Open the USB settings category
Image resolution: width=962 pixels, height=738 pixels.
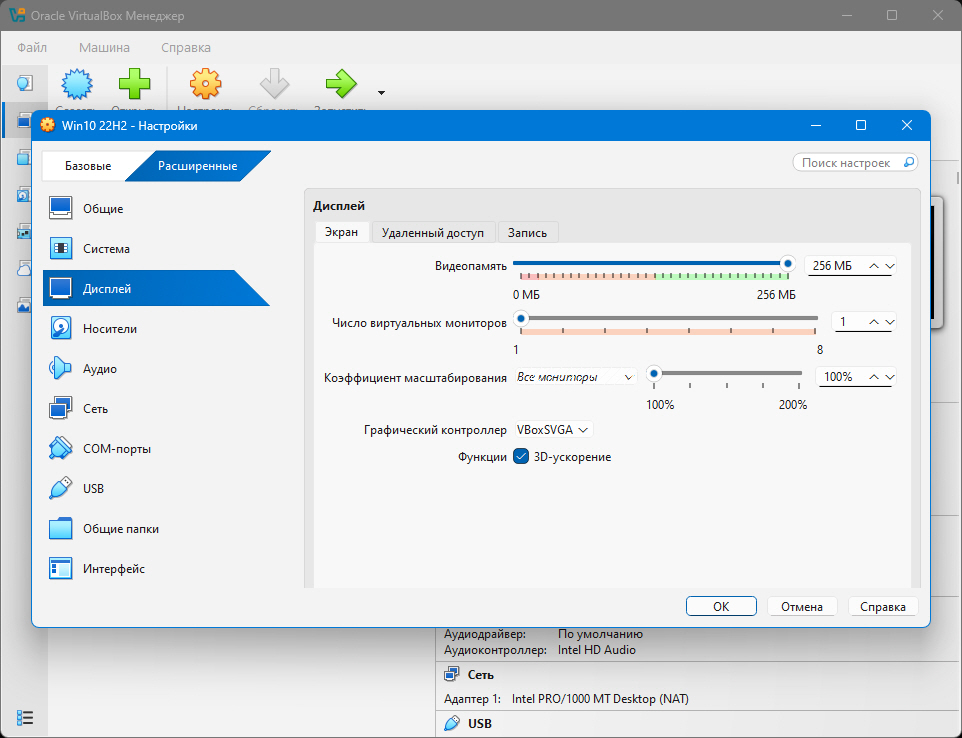pyautogui.click(x=156, y=488)
